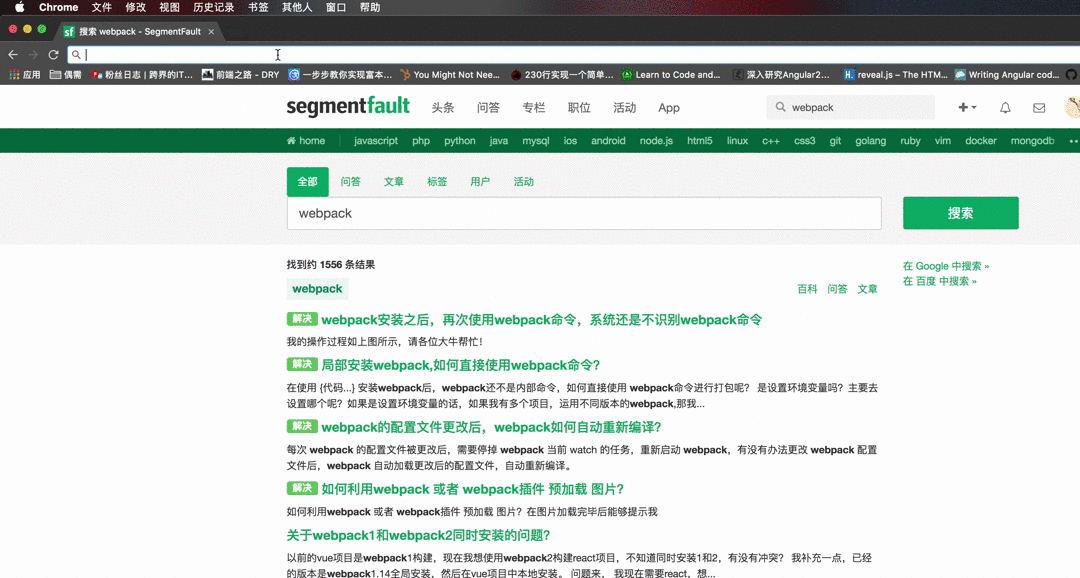Click 在 百度 中搜索 link
The height and width of the screenshot is (578, 1080).
pyautogui.click(x=939, y=281)
